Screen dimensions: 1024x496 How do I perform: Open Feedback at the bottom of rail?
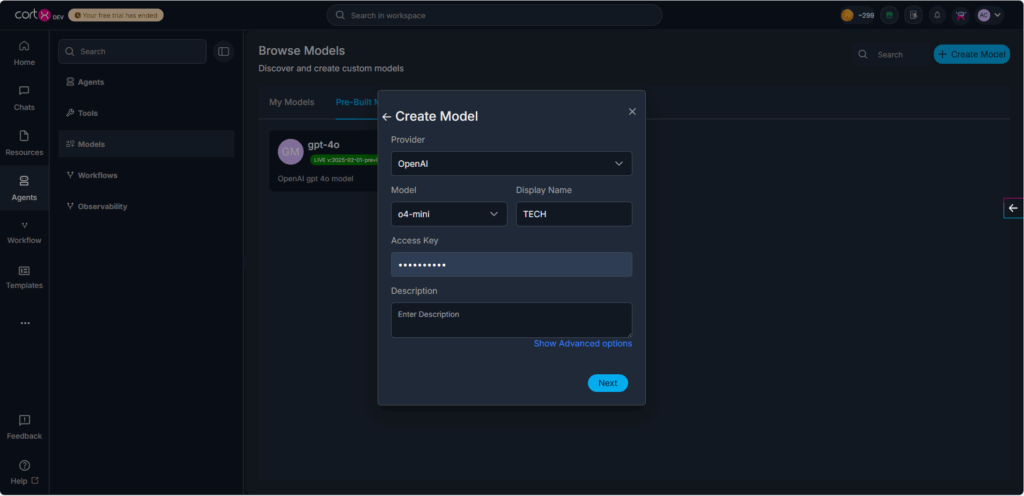[x=24, y=427]
